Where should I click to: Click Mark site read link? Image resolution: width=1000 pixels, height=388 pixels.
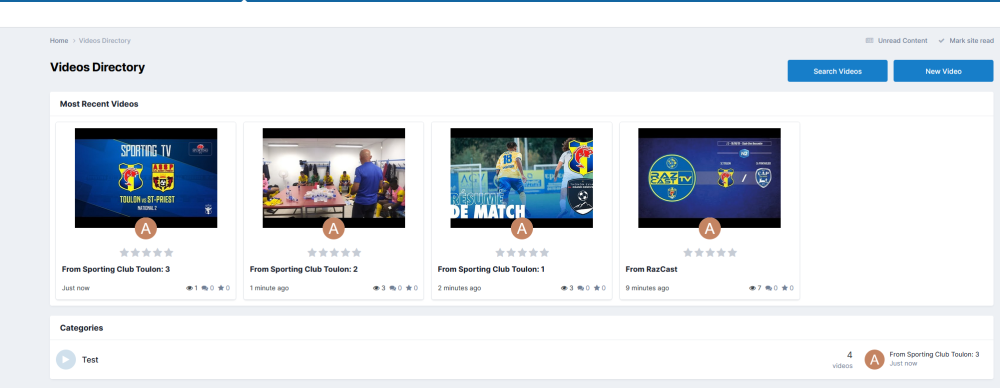(x=971, y=40)
